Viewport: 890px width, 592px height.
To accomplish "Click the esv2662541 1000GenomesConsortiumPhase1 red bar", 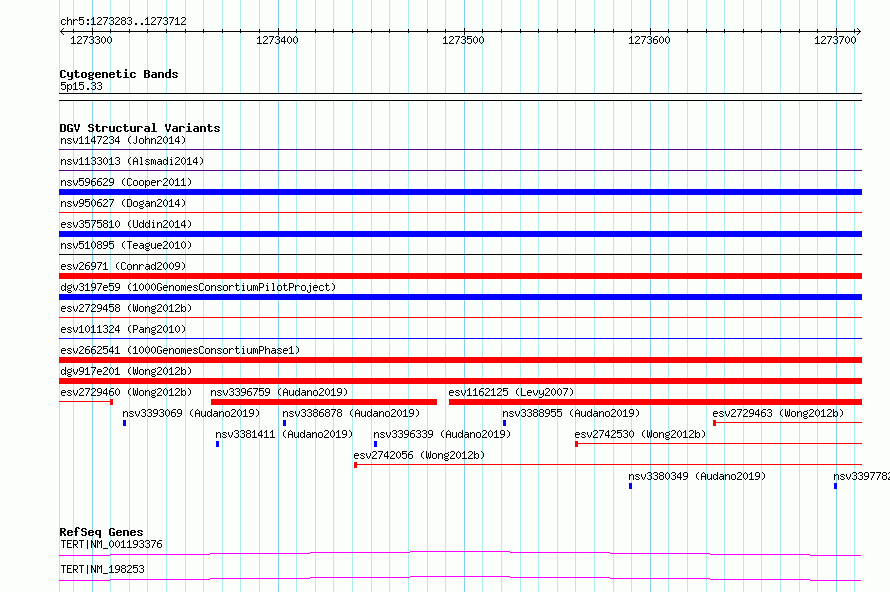I will pyautogui.click(x=460, y=360).
